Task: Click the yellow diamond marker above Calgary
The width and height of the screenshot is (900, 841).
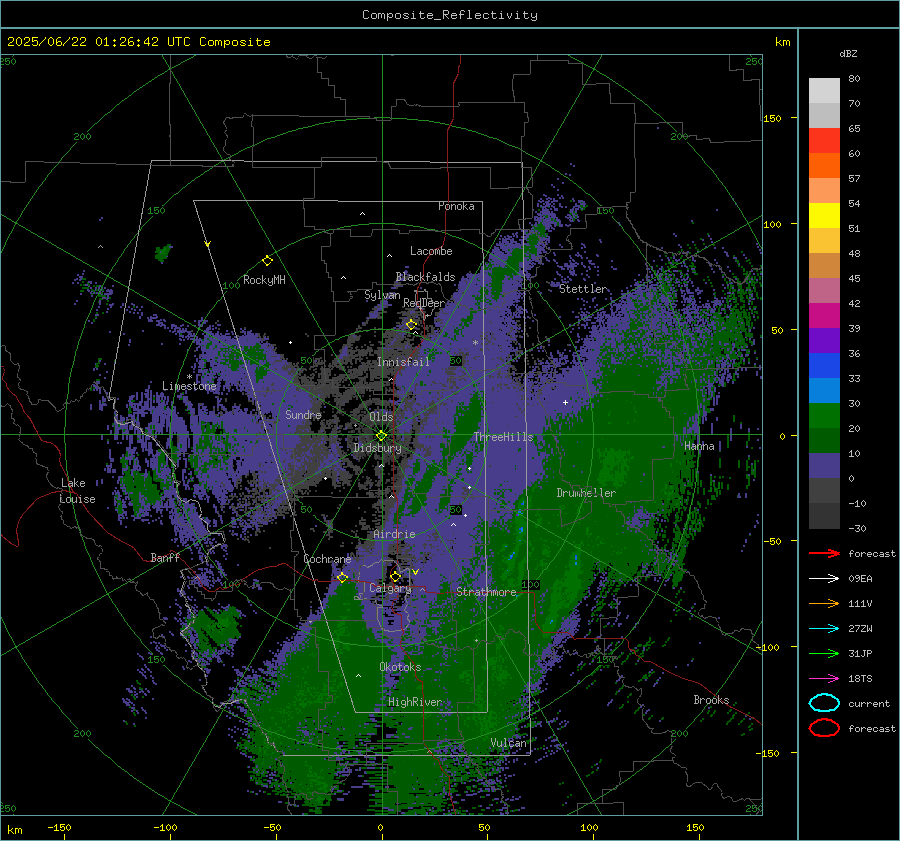Action: (395, 576)
